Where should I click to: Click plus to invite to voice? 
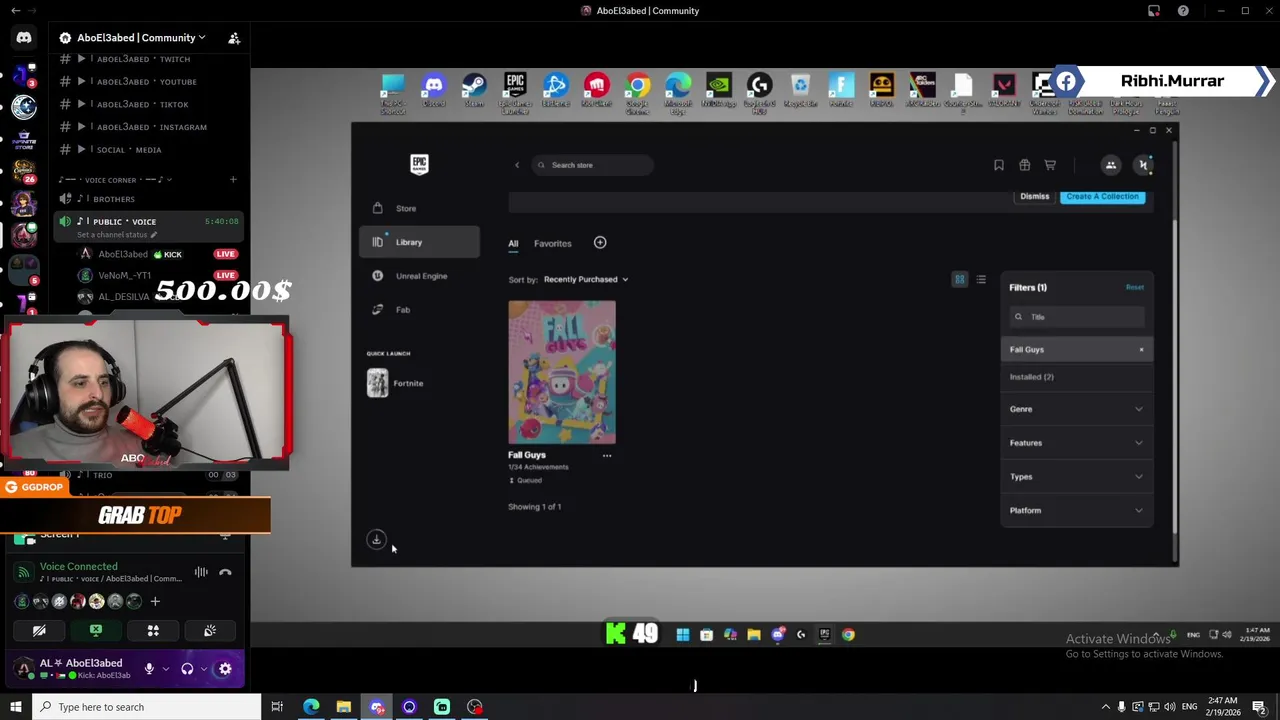pos(155,601)
